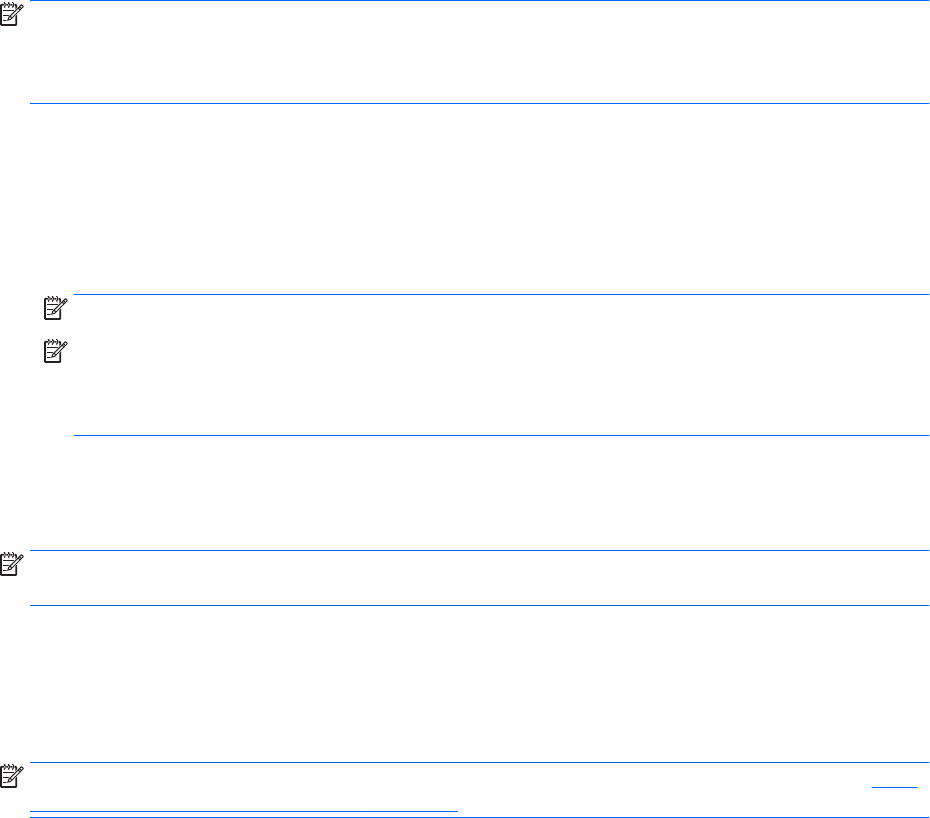Click the blue rule above the short middle note

point(480,550)
